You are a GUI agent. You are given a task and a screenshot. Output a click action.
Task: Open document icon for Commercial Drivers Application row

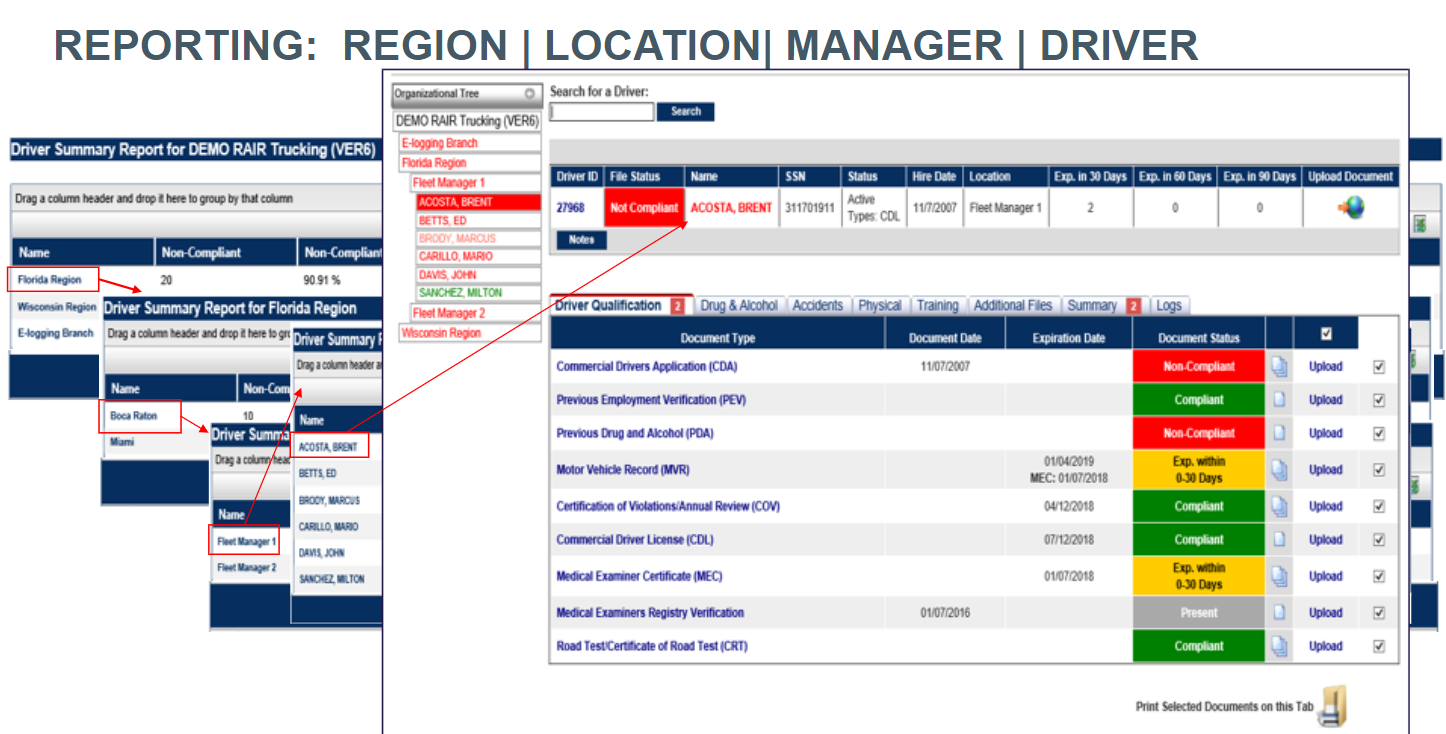1279,367
